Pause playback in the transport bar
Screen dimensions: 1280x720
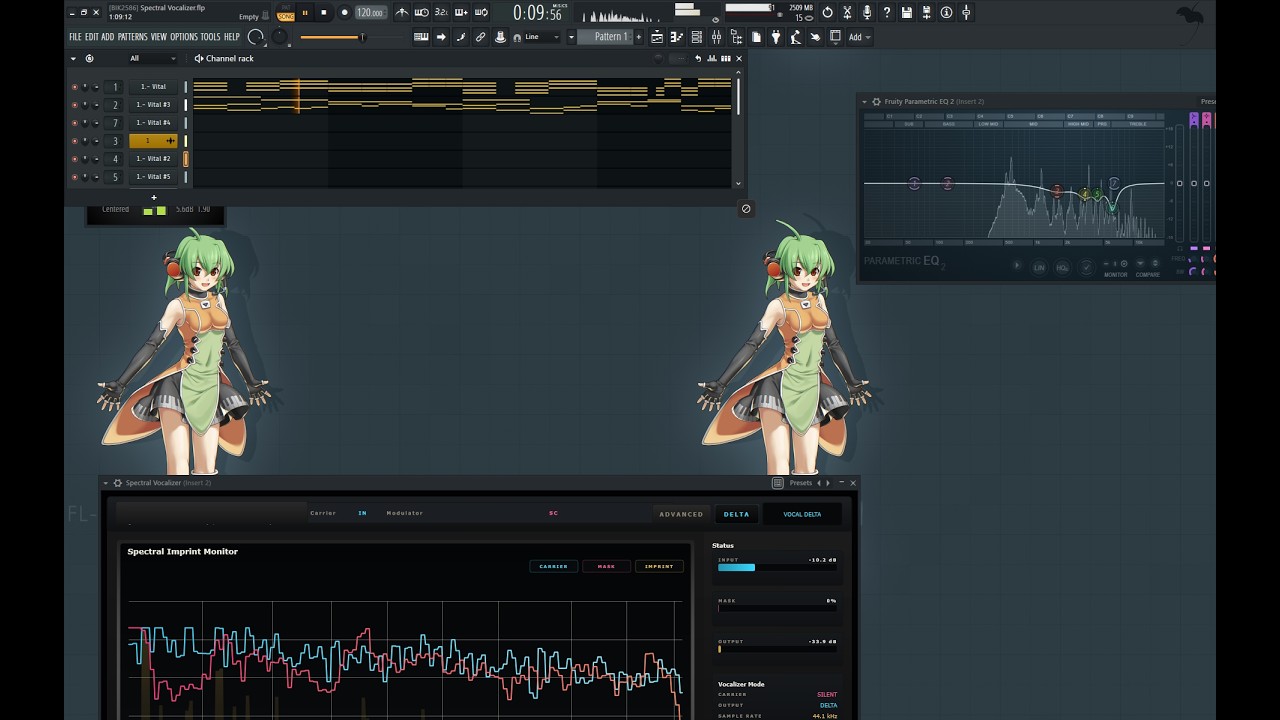(305, 13)
